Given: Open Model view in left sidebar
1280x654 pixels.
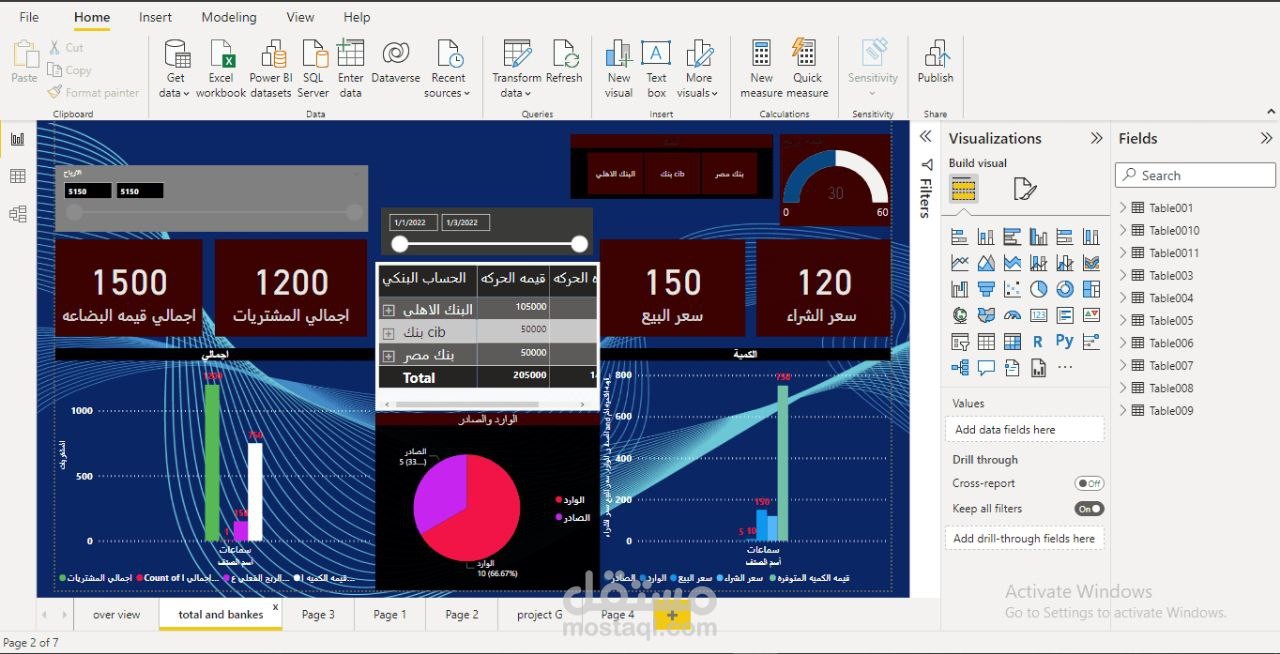Looking at the screenshot, I should click(x=17, y=213).
